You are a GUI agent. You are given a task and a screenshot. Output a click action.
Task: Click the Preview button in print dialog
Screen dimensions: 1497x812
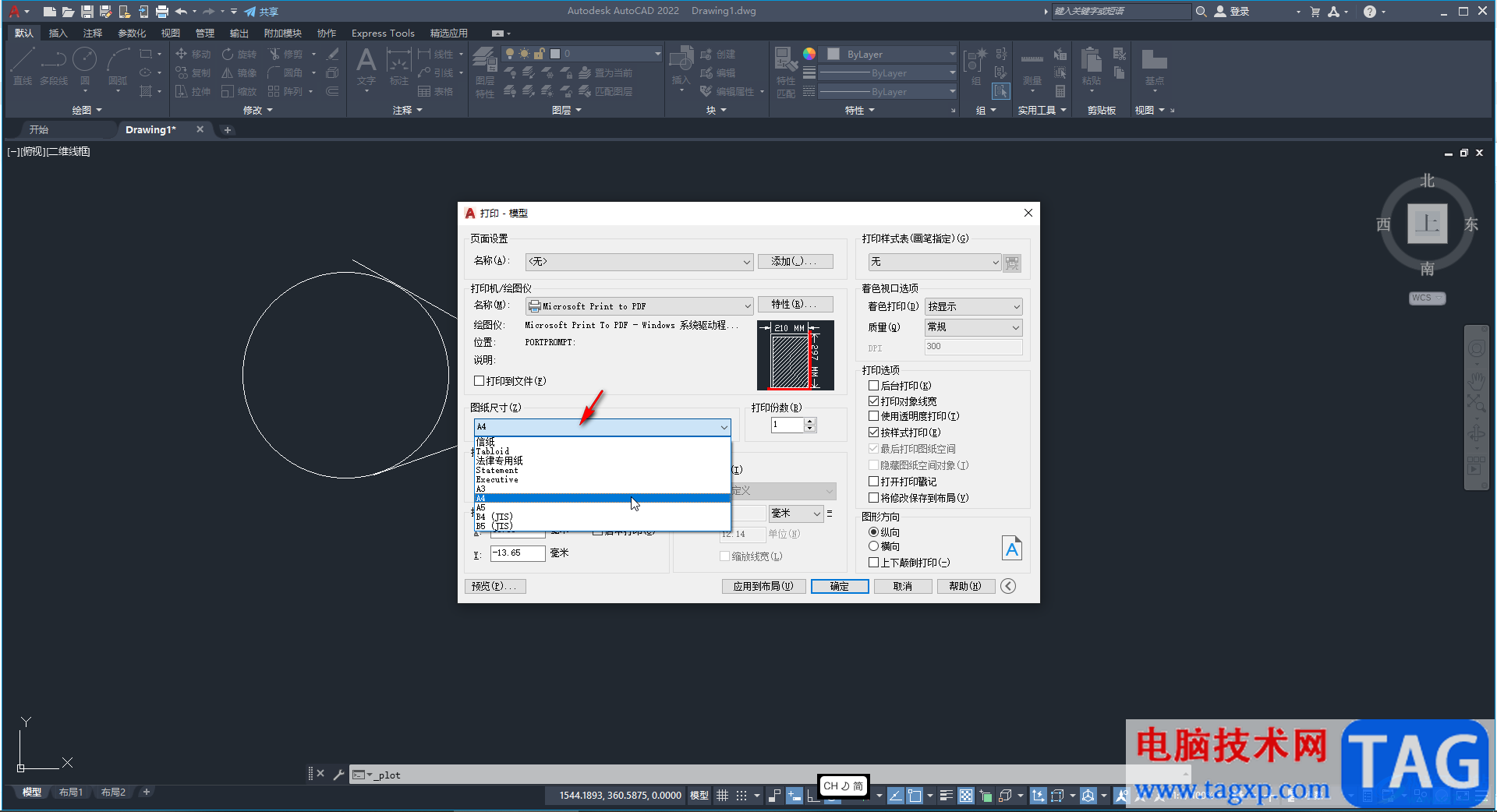click(x=495, y=586)
